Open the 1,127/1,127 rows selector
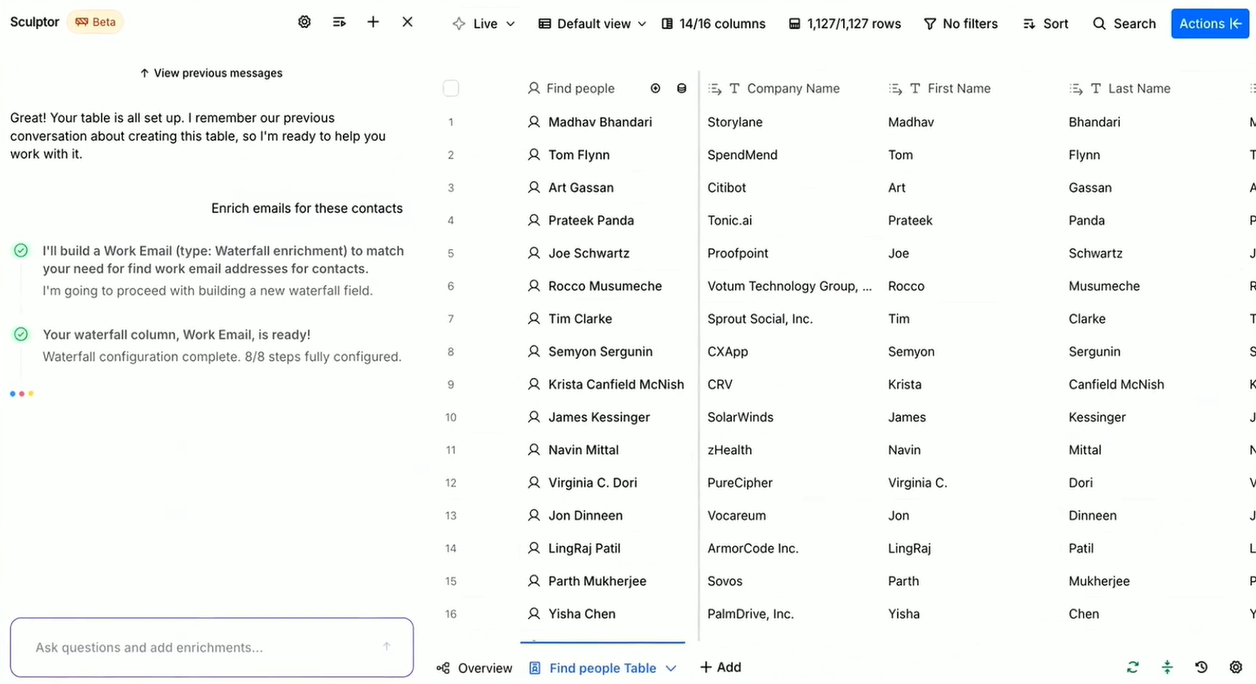This screenshot has width=1256, height=684. pos(844,23)
